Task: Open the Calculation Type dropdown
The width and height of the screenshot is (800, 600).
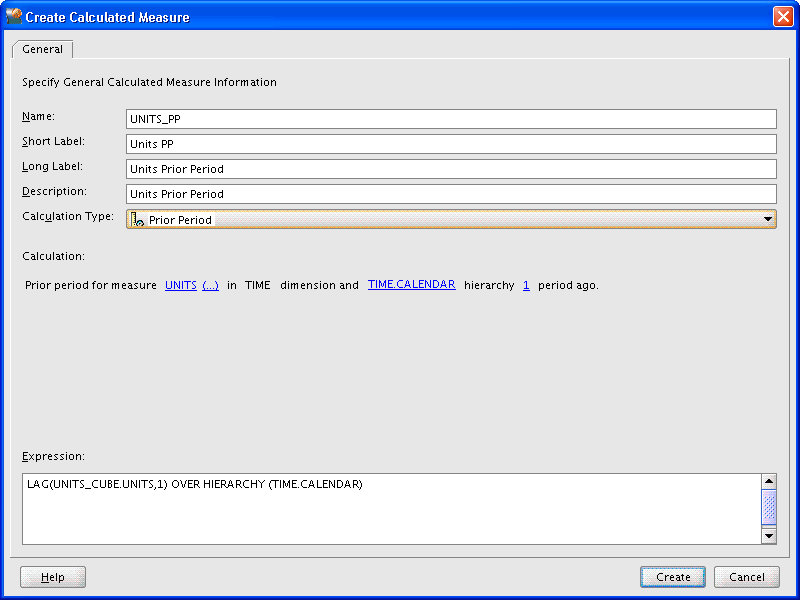Action: [x=450, y=218]
